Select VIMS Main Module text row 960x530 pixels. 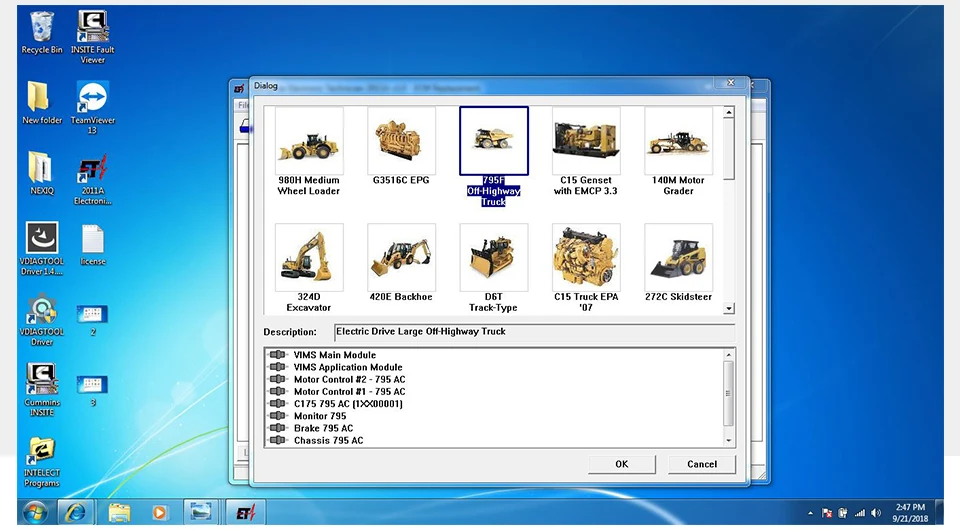[334, 355]
